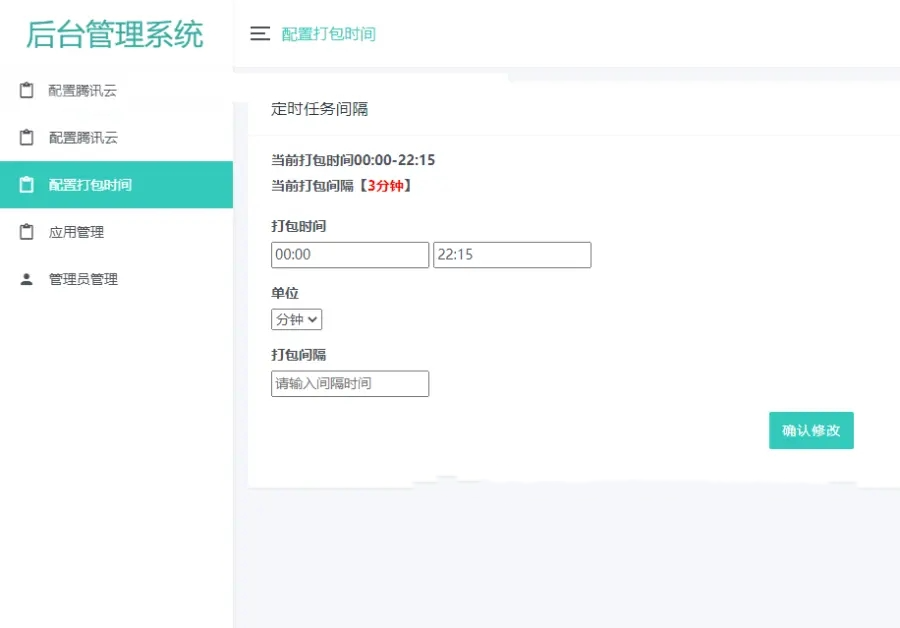Click clipboard icon beside 应用管理
This screenshot has height=628, width=900.
coord(26,232)
